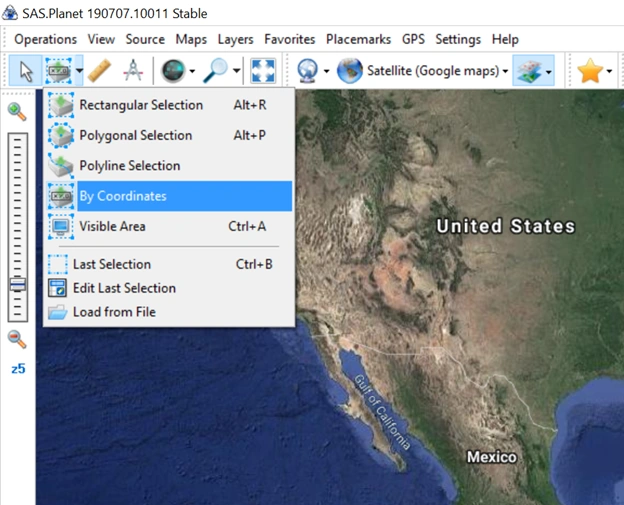Click the zoom slider handle
This screenshot has height=505, width=624.
18,284
